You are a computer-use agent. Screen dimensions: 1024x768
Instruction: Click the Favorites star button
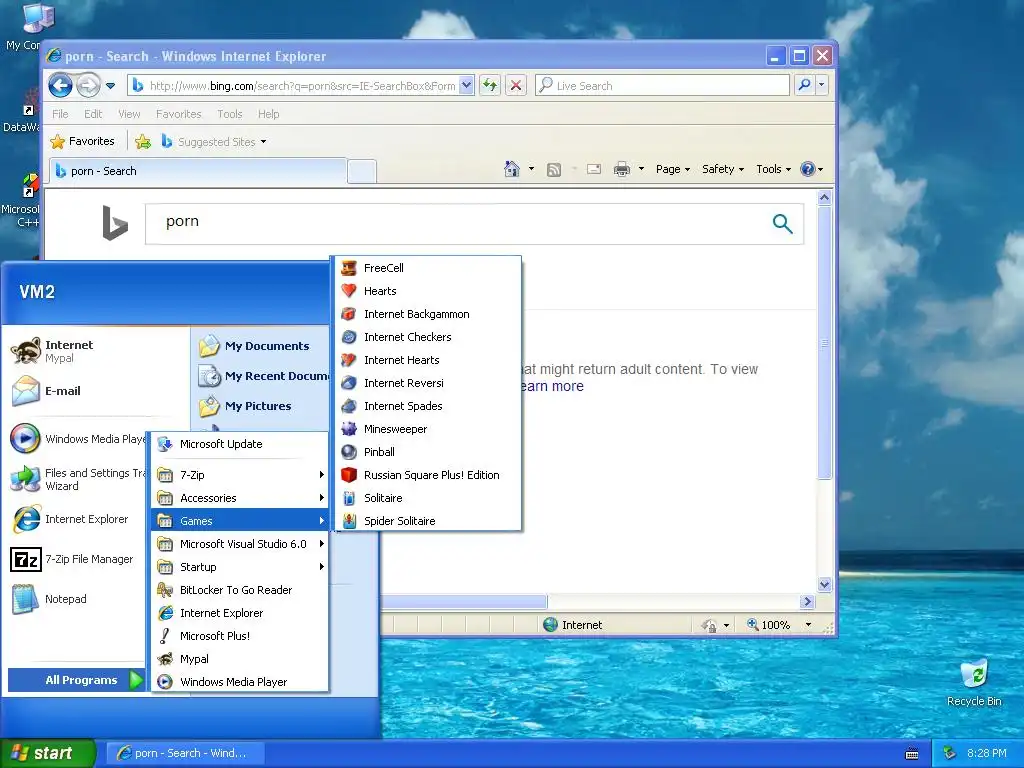click(83, 142)
